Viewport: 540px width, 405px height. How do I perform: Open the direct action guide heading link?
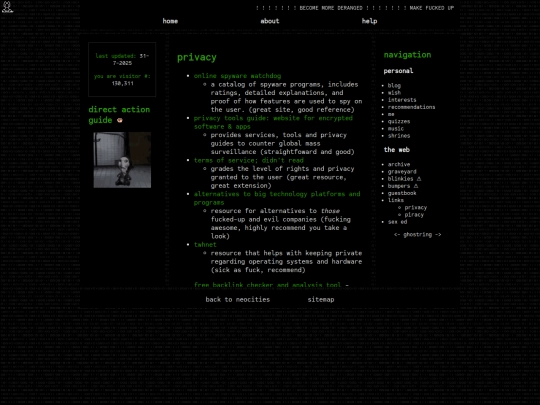coord(119,115)
